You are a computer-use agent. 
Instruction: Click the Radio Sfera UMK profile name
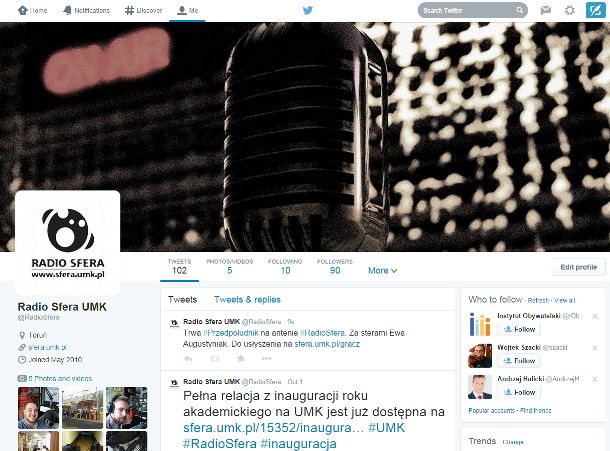click(62, 307)
